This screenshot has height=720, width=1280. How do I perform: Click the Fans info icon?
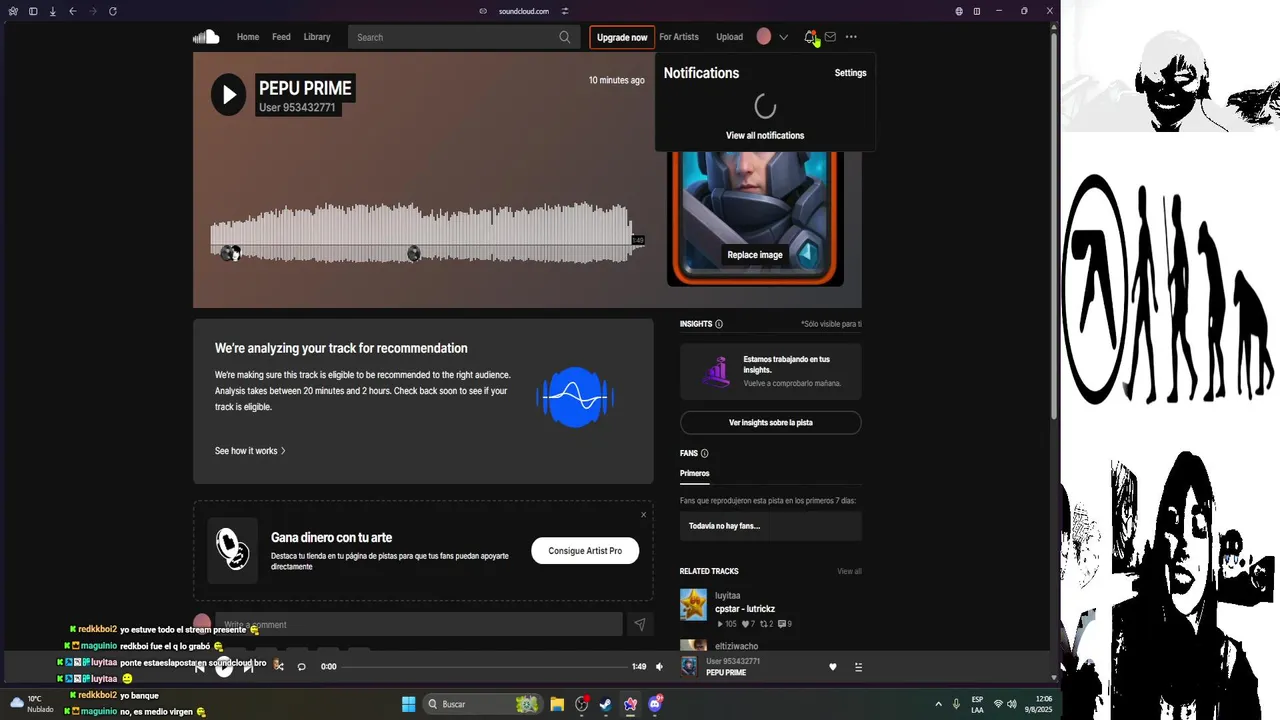[705, 453]
